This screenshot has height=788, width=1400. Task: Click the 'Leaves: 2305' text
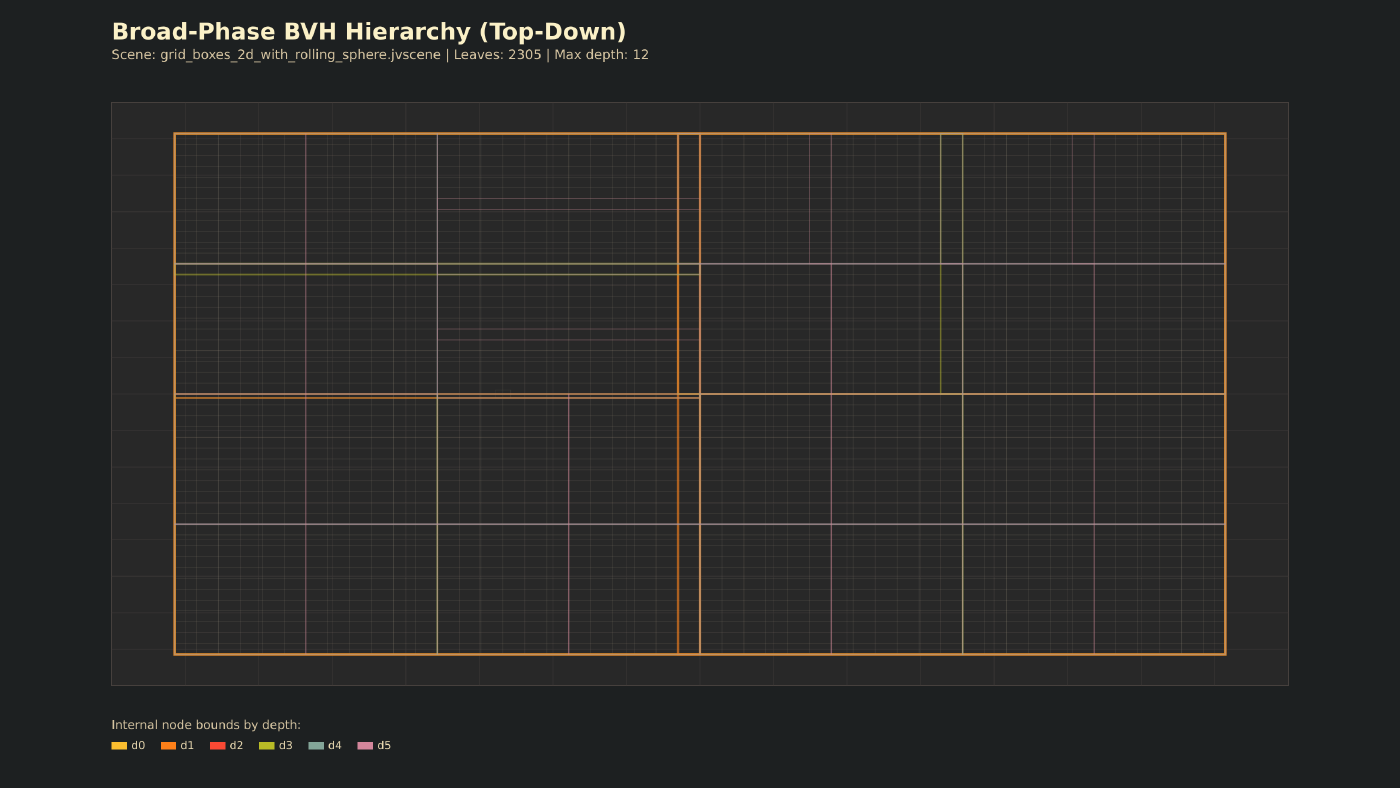pos(498,55)
